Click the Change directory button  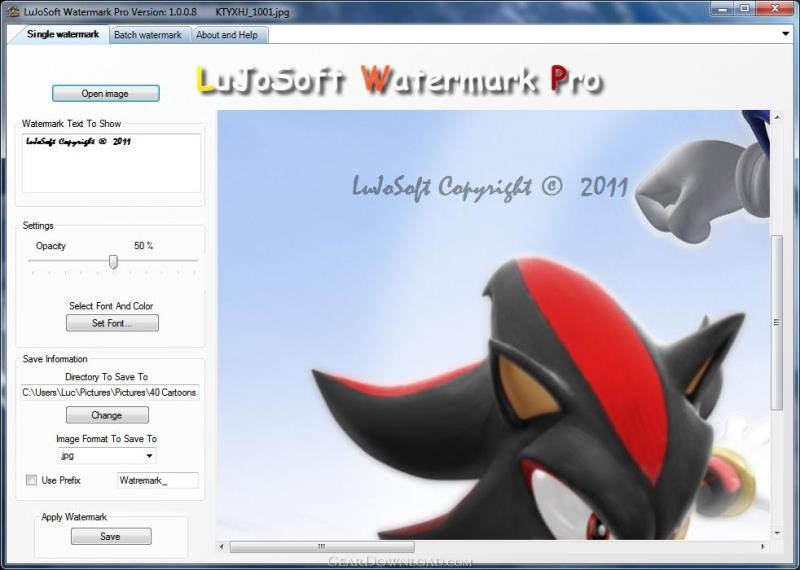coord(107,415)
